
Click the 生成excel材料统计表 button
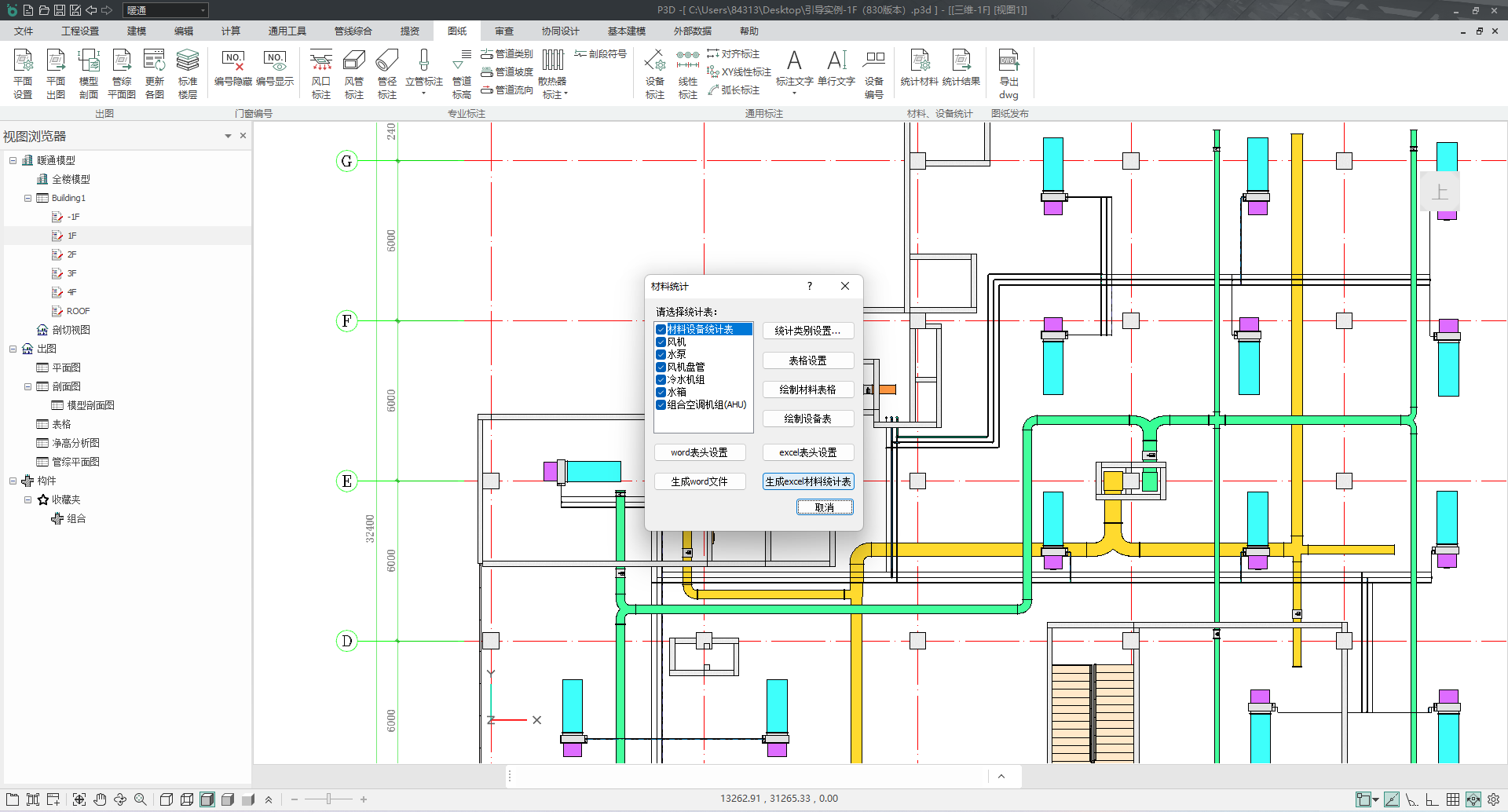click(x=807, y=481)
